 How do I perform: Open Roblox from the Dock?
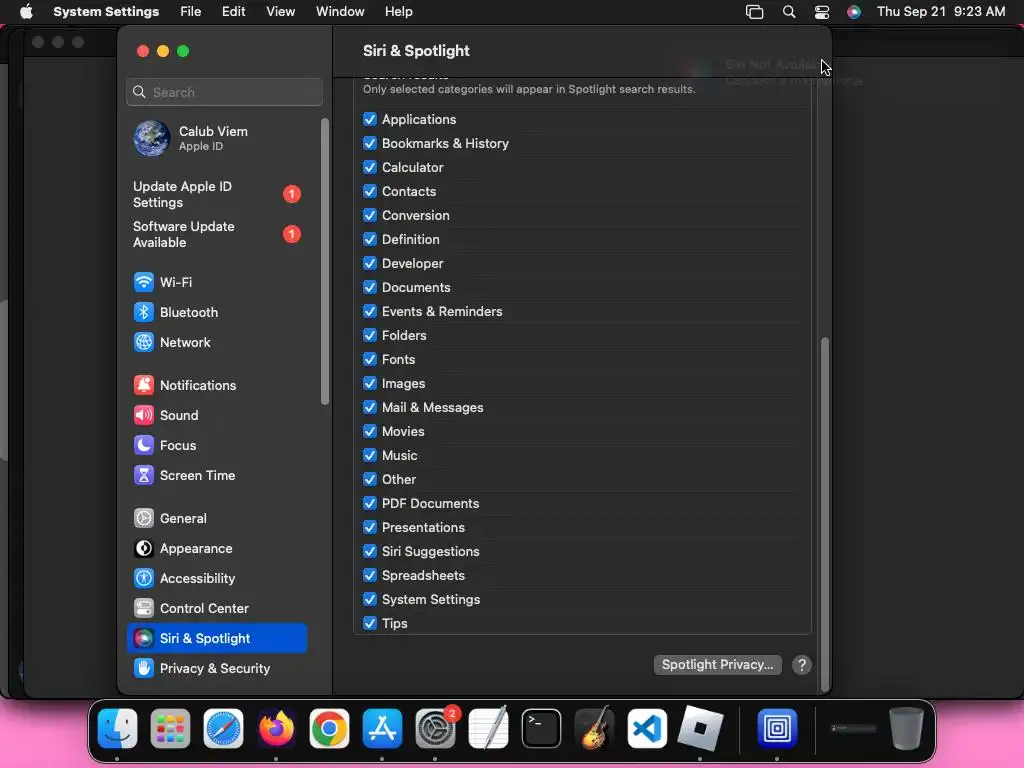[x=700, y=728]
